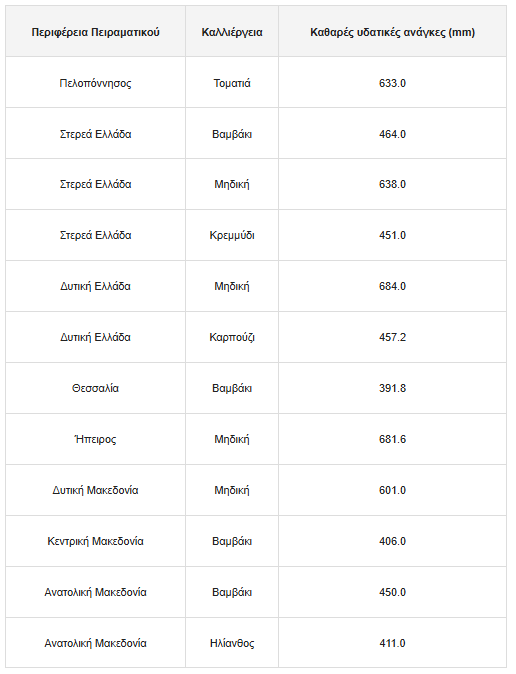Select the Ήπειρος region cell

[95, 439]
